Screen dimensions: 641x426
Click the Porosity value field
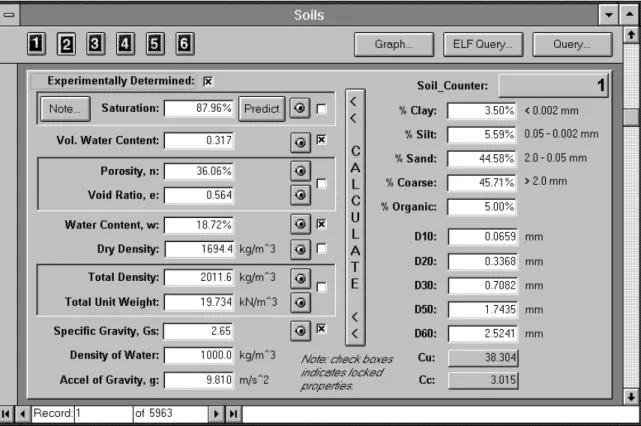coord(199,171)
